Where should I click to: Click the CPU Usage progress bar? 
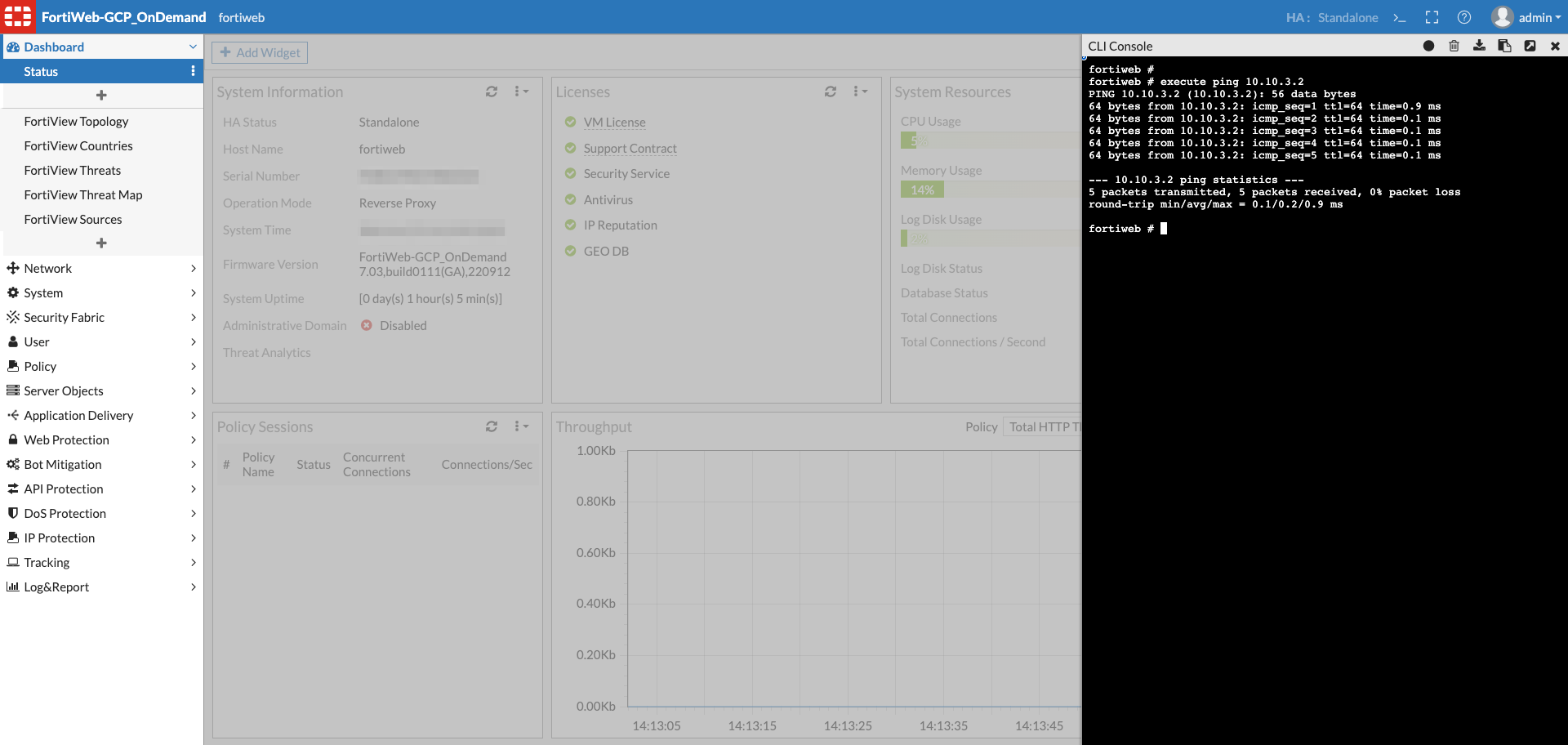991,141
